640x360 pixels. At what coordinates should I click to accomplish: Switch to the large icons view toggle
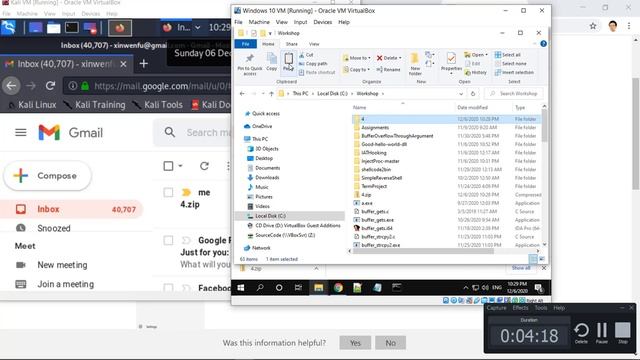[542, 259]
